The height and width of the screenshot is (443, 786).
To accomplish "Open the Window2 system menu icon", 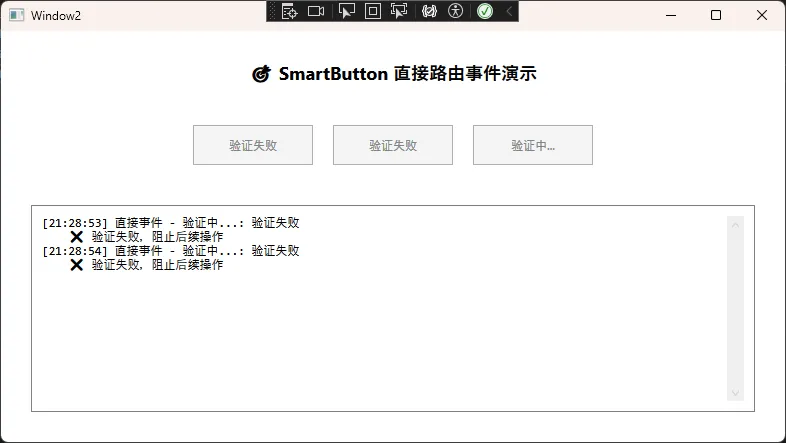I will [16, 15].
